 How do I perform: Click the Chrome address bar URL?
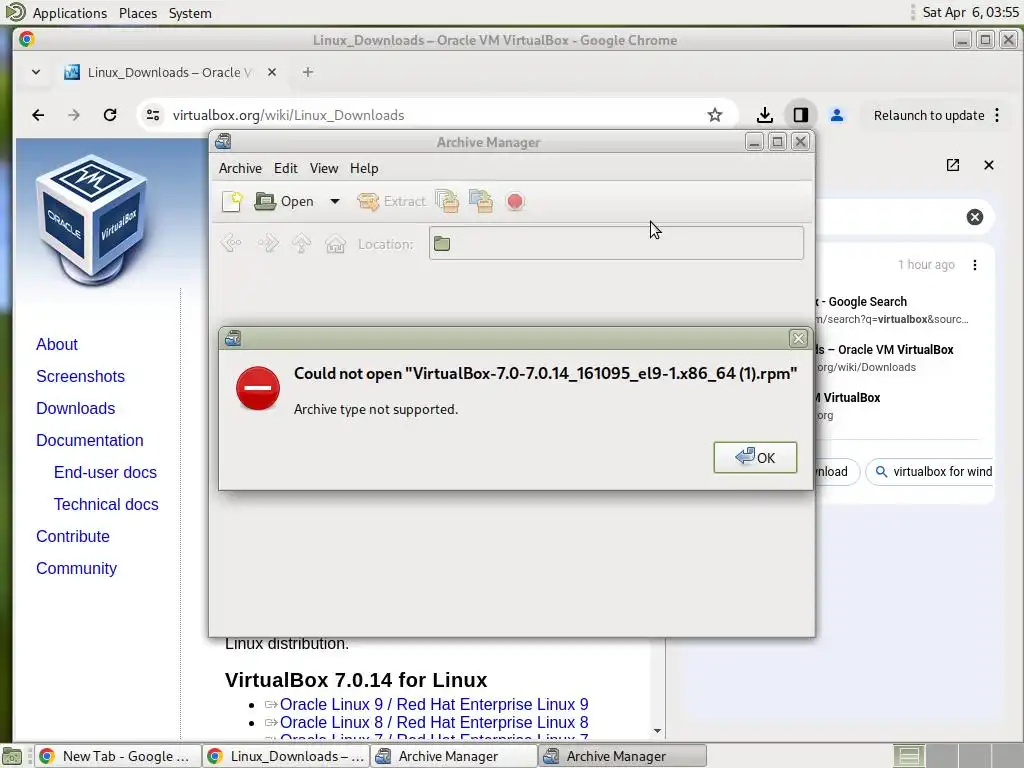click(x=288, y=115)
